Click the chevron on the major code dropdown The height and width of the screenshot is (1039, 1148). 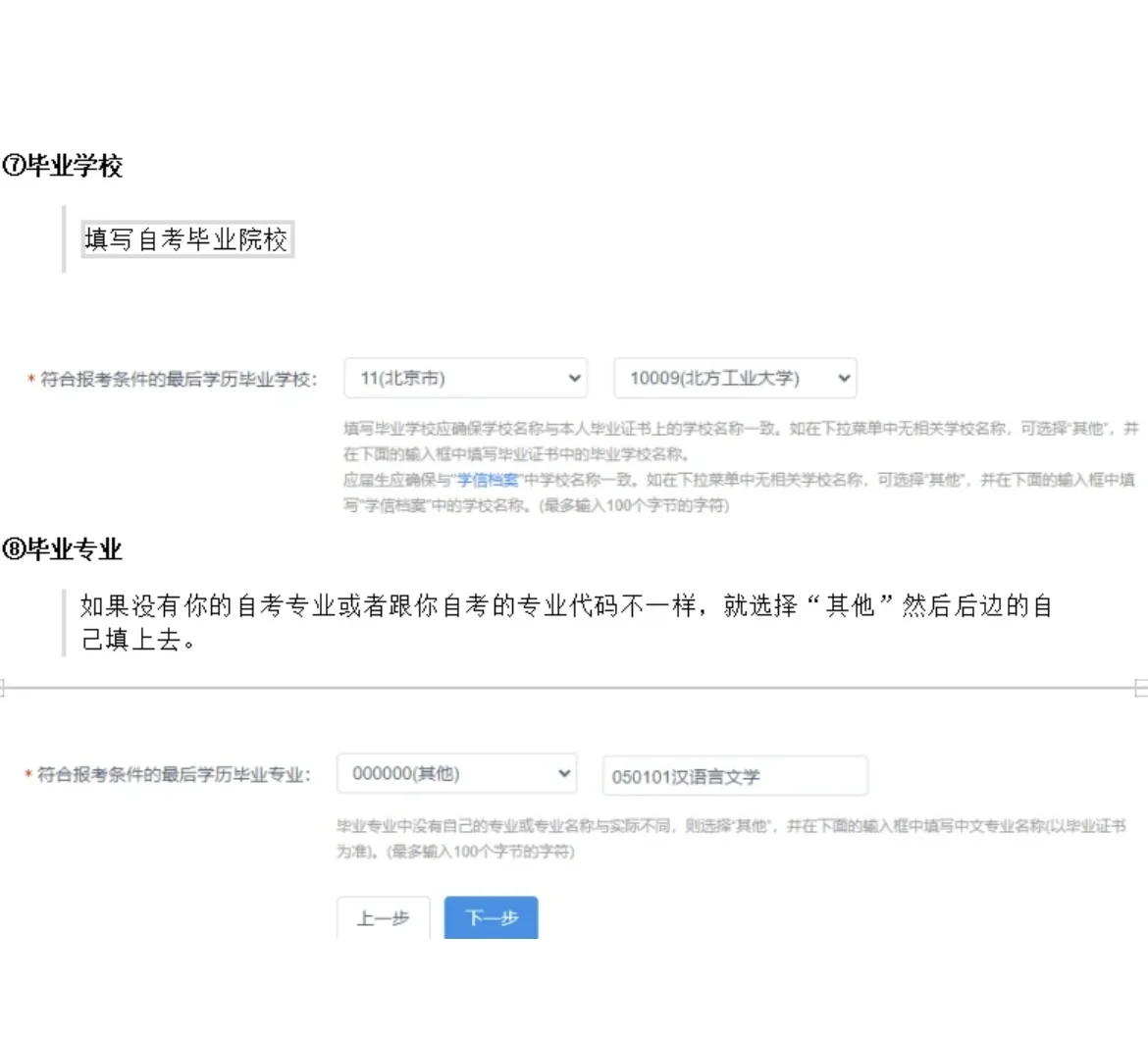pyautogui.click(x=563, y=774)
